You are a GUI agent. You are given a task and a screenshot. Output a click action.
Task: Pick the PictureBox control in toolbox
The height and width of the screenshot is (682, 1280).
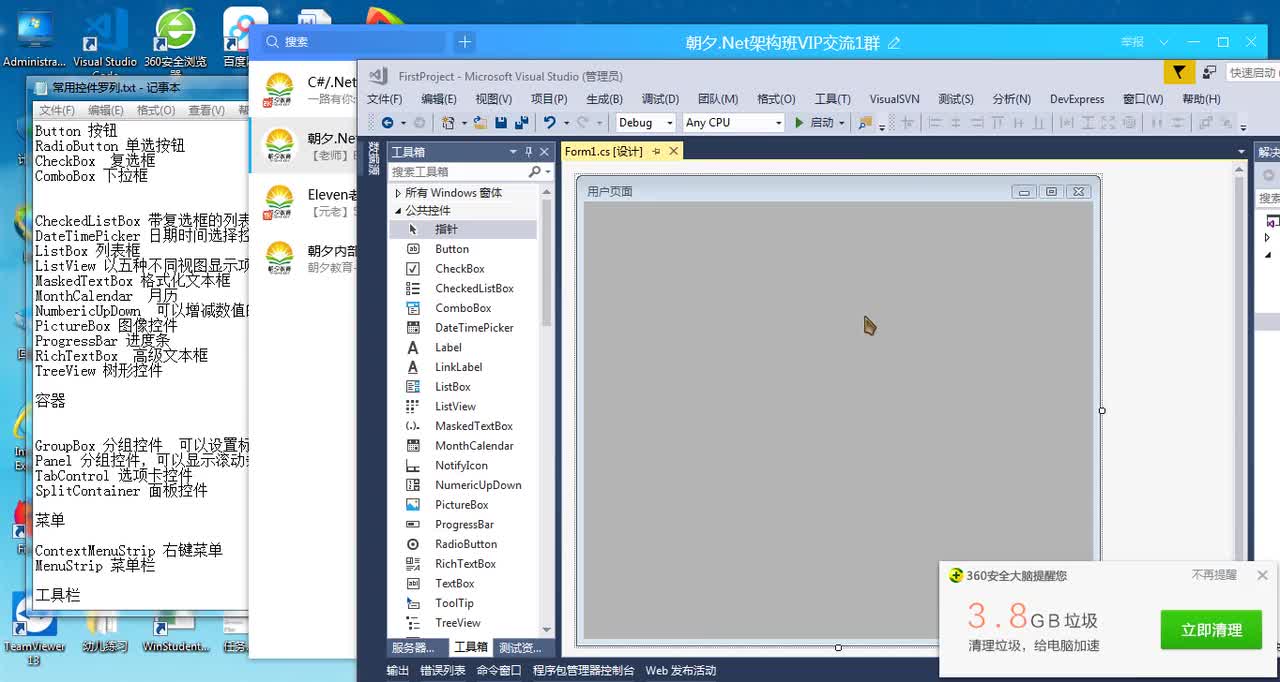pyautogui.click(x=463, y=505)
